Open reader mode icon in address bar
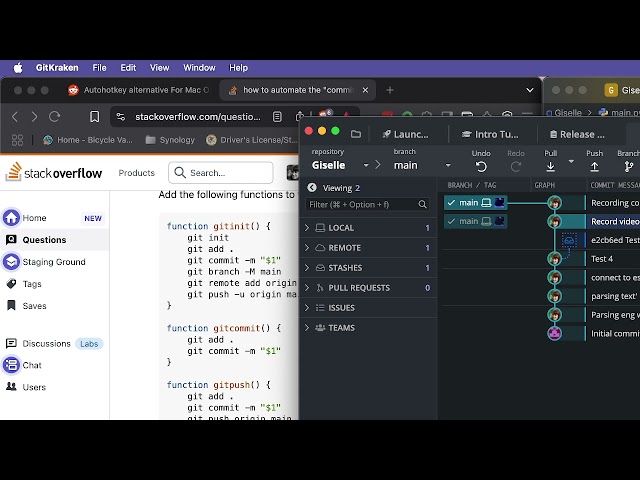The image size is (640, 480). tap(277, 117)
